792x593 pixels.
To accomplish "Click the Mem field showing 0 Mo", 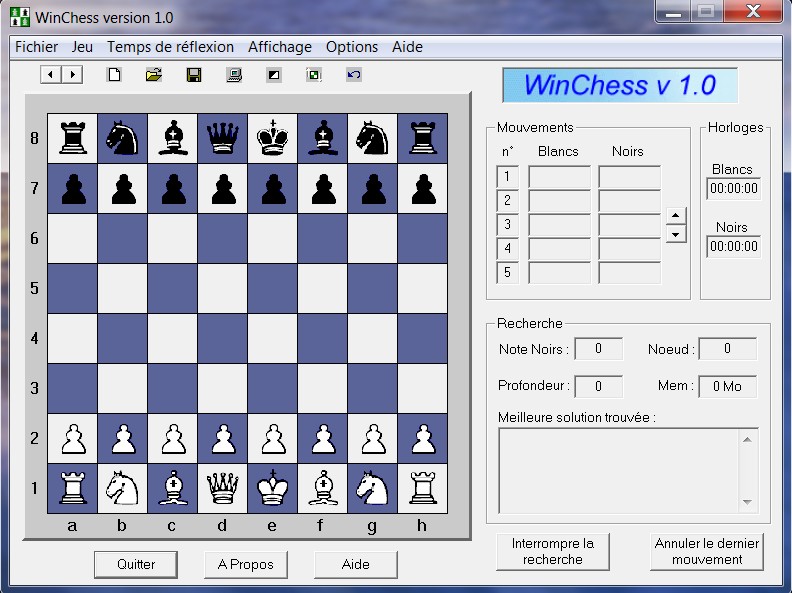I will coord(727,386).
